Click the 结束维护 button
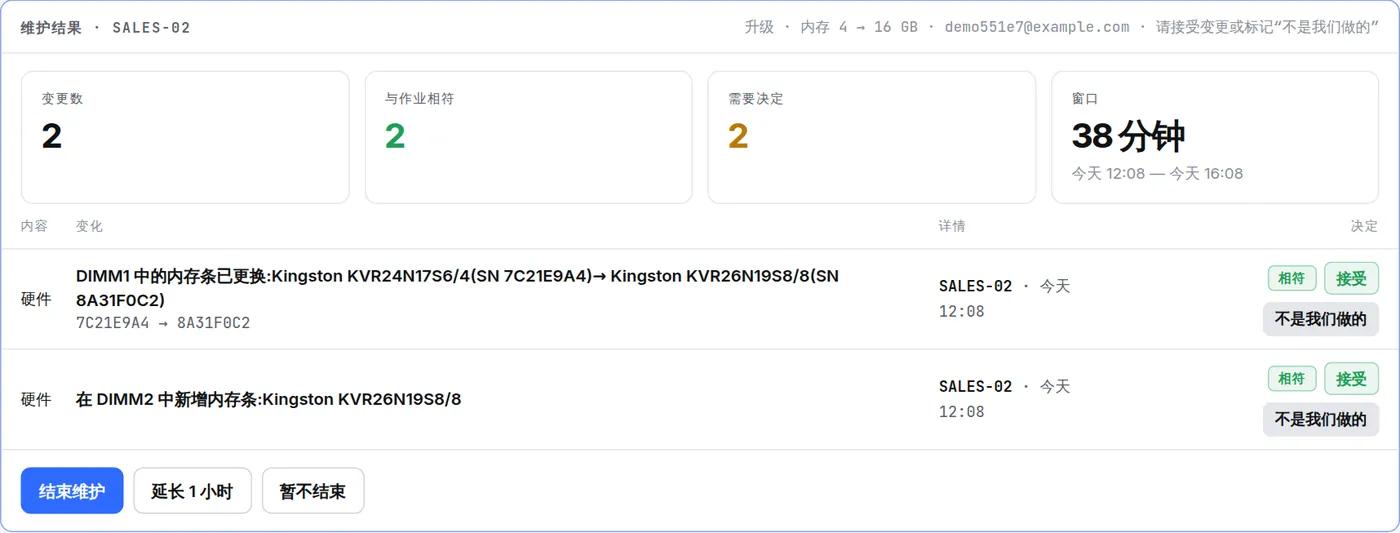Viewport: 1400px width, 533px height. pos(72,491)
